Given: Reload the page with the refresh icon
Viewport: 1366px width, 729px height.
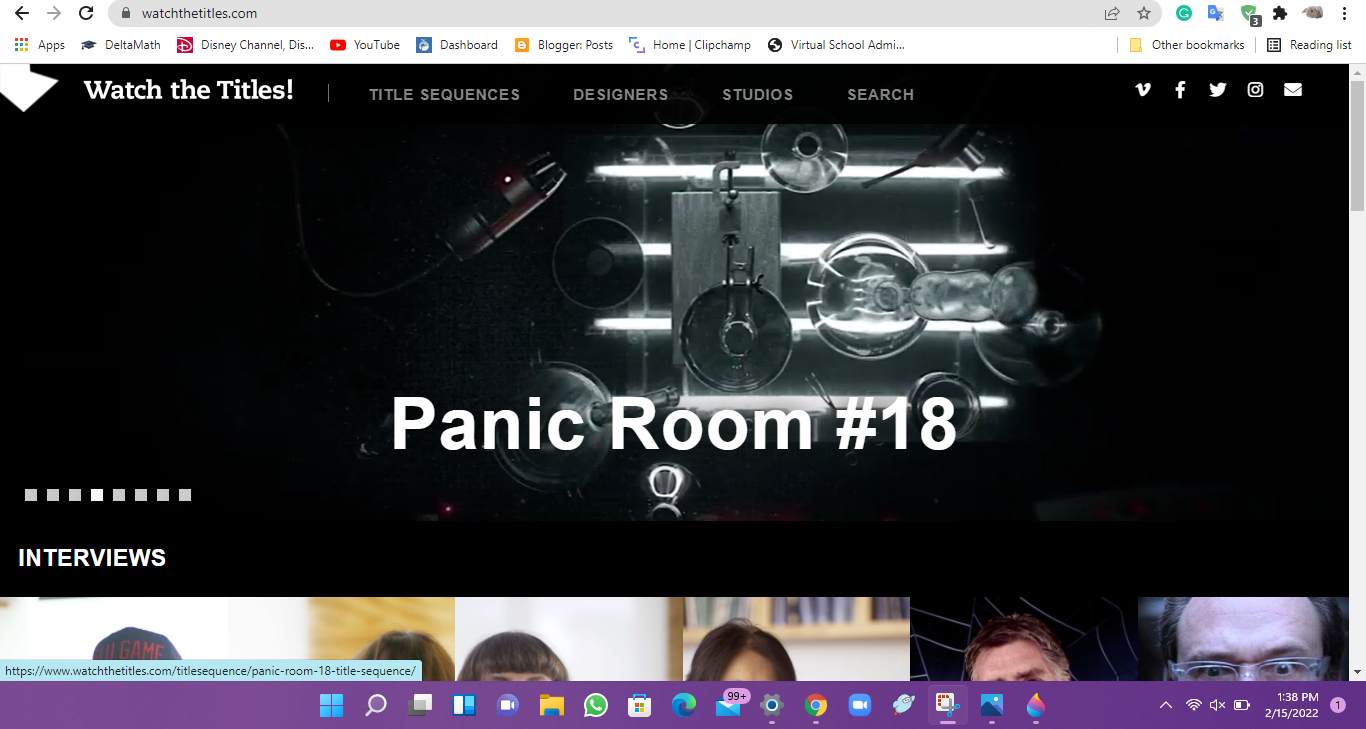Looking at the screenshot, I should click(86, 14).
